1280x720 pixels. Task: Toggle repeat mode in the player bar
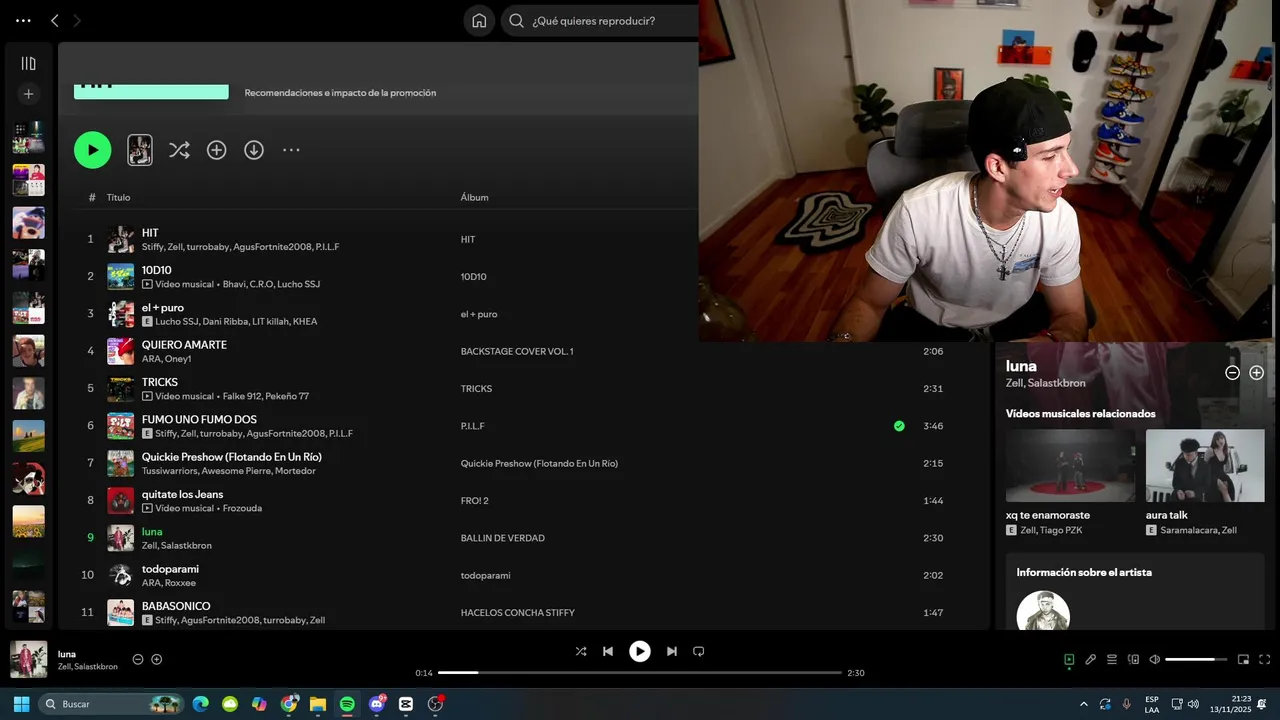click(699, 651)
